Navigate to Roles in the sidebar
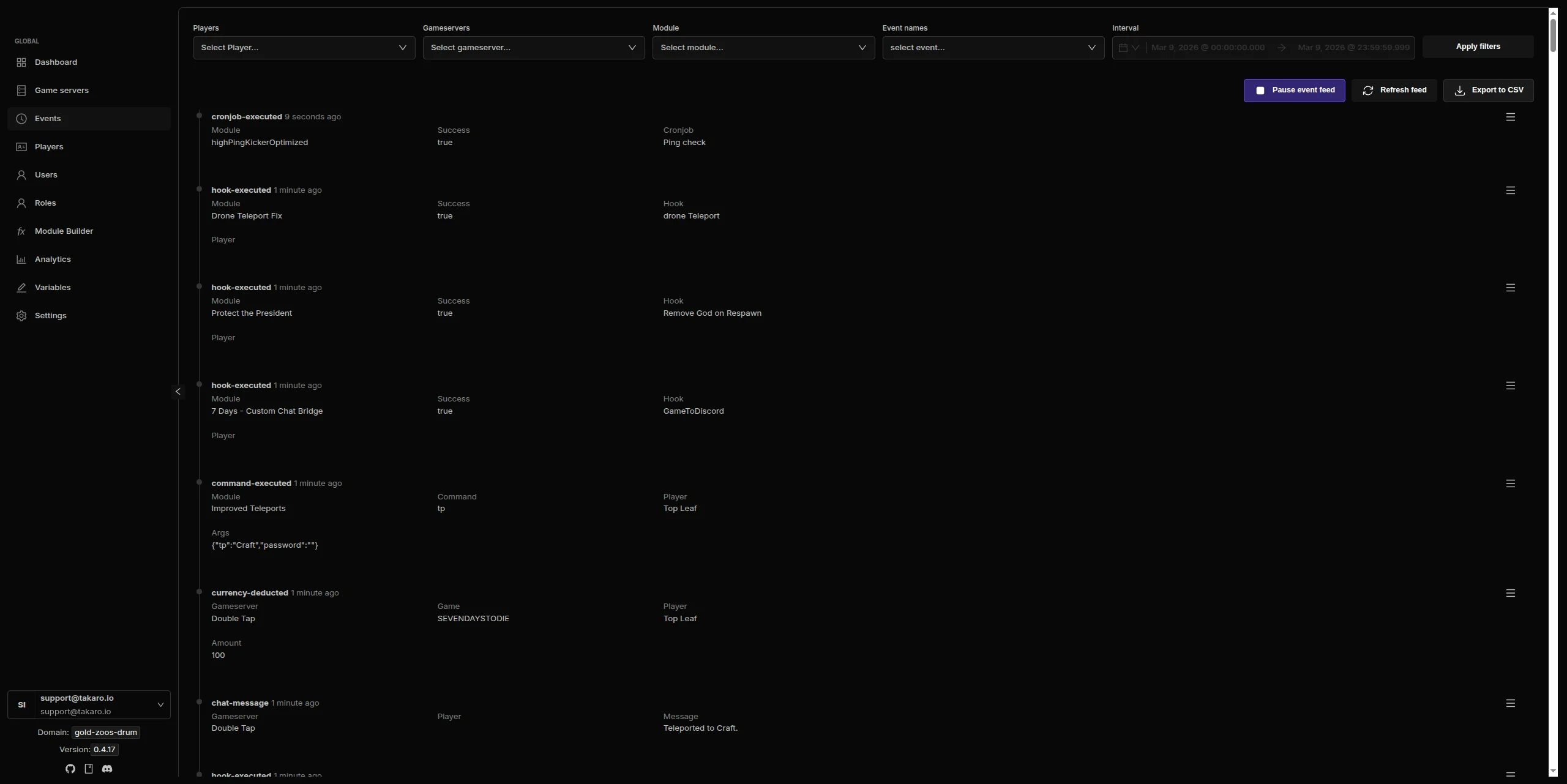This screenshot has height=784, width=1567. pos(45,203)
